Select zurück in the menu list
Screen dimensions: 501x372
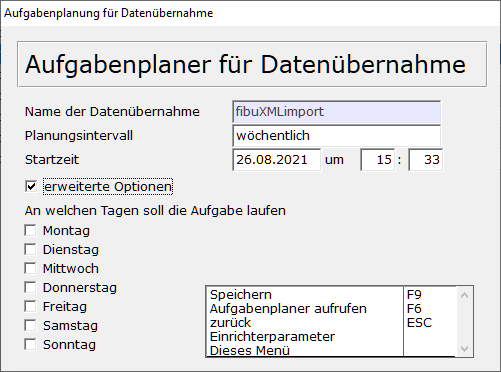click(305, 322)
